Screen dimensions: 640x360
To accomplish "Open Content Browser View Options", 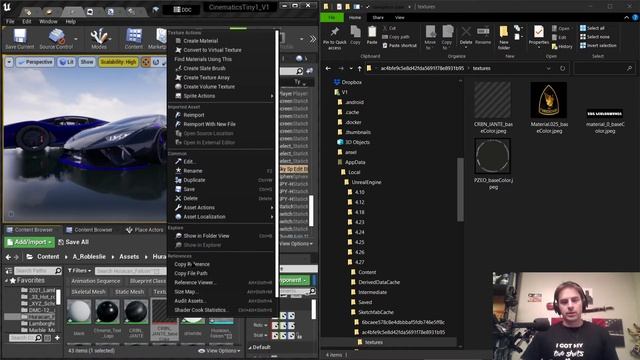I will 219,351.
